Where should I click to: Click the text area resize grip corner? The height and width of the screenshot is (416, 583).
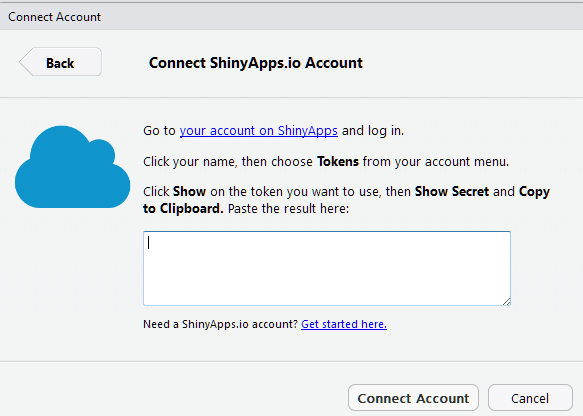pyautogui.click(x=506, y=301)
